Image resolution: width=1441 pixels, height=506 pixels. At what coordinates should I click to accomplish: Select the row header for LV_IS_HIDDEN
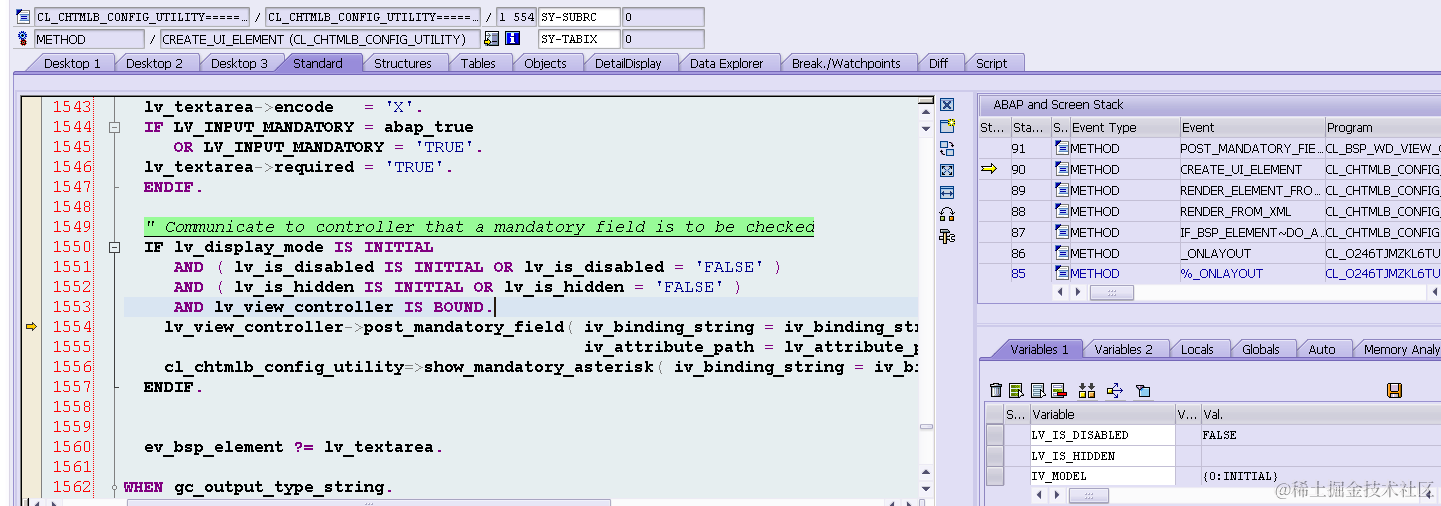pyautogui.click(x=995, y=456)
